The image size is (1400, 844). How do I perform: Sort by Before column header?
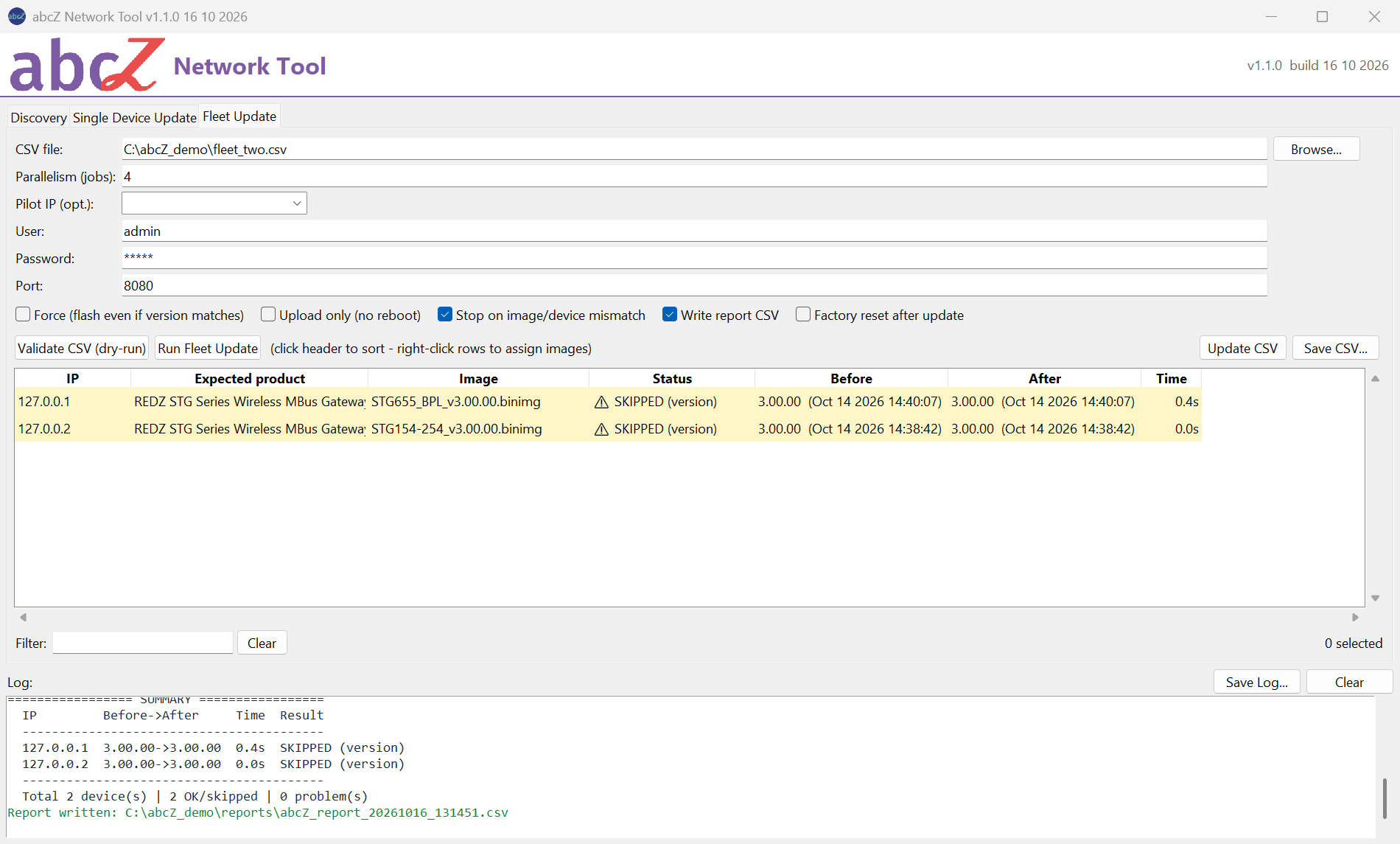[x=851, y=378]
